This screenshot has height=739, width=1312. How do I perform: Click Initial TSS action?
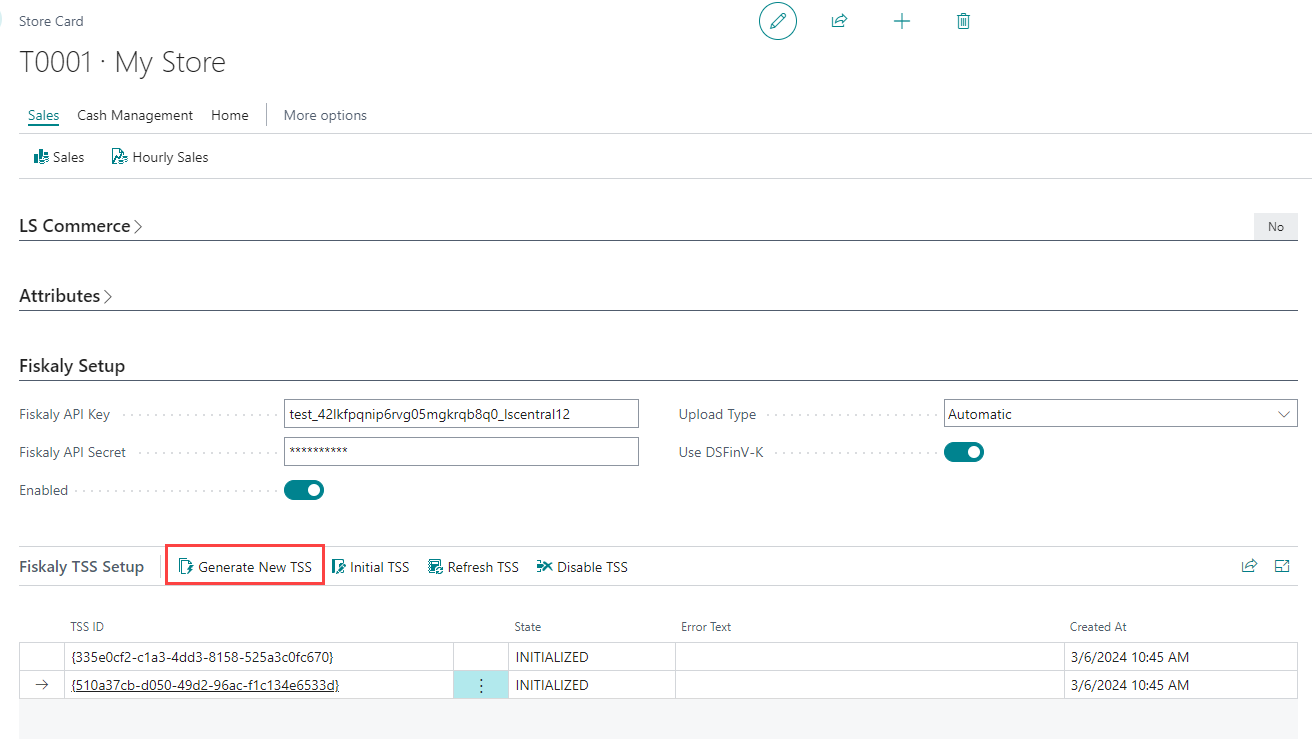click(x=371, y=567)
